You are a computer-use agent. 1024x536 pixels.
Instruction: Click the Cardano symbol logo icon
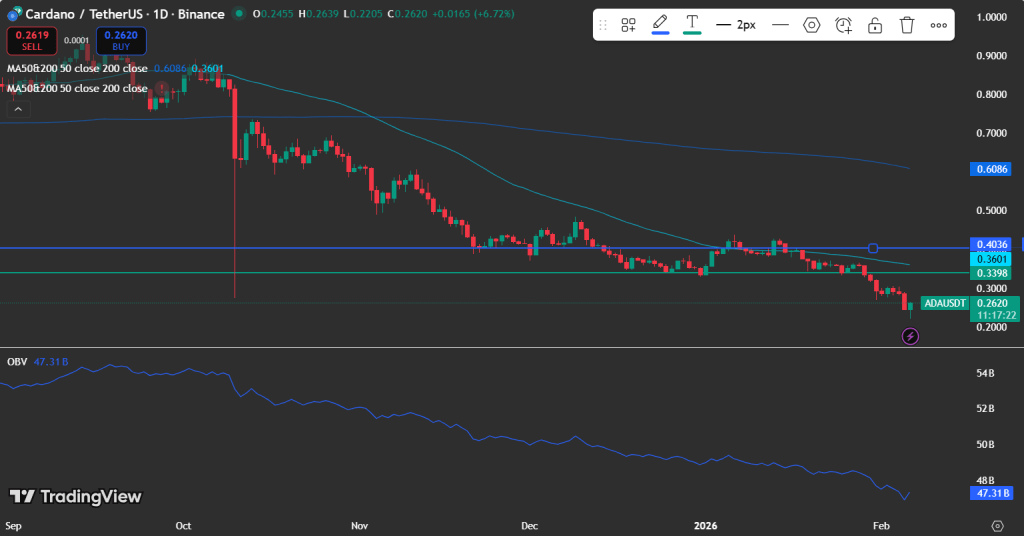[14, 14]
